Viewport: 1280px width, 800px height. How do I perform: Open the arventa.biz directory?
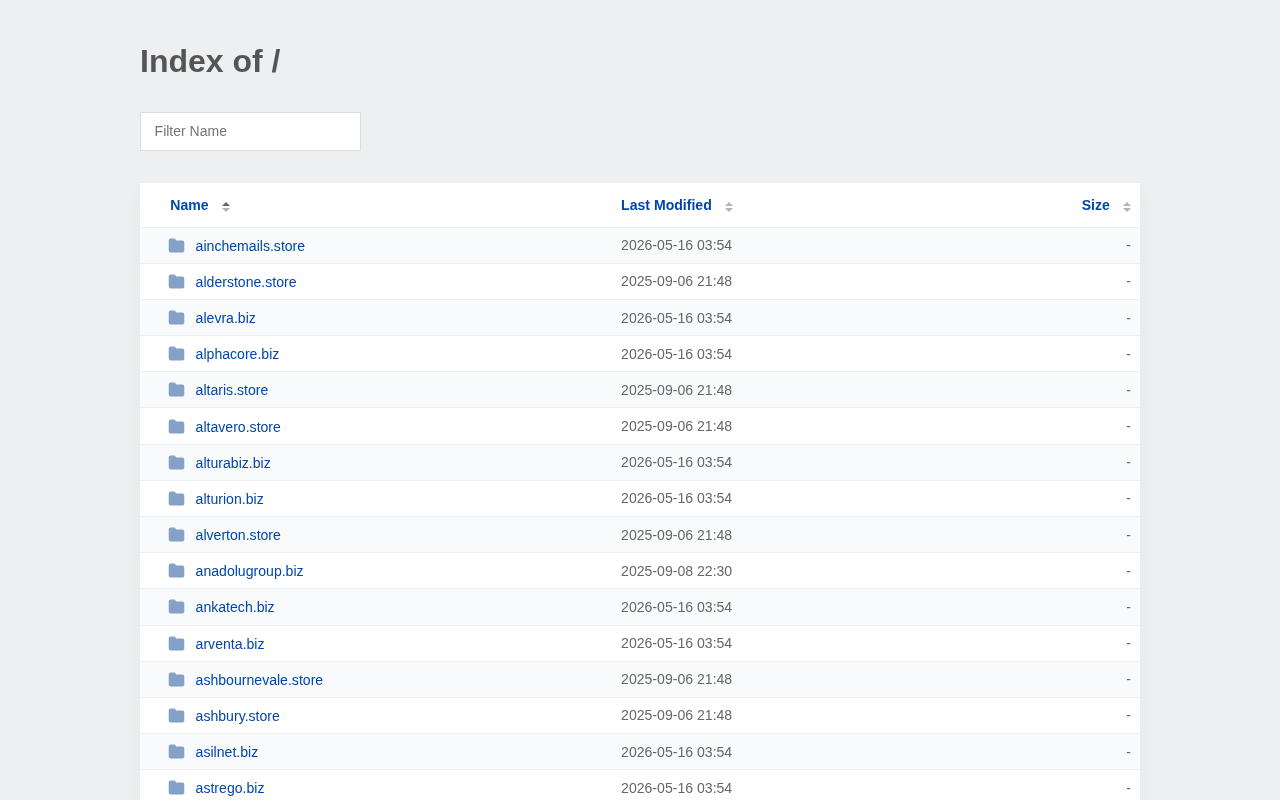[x=230, y=644]
